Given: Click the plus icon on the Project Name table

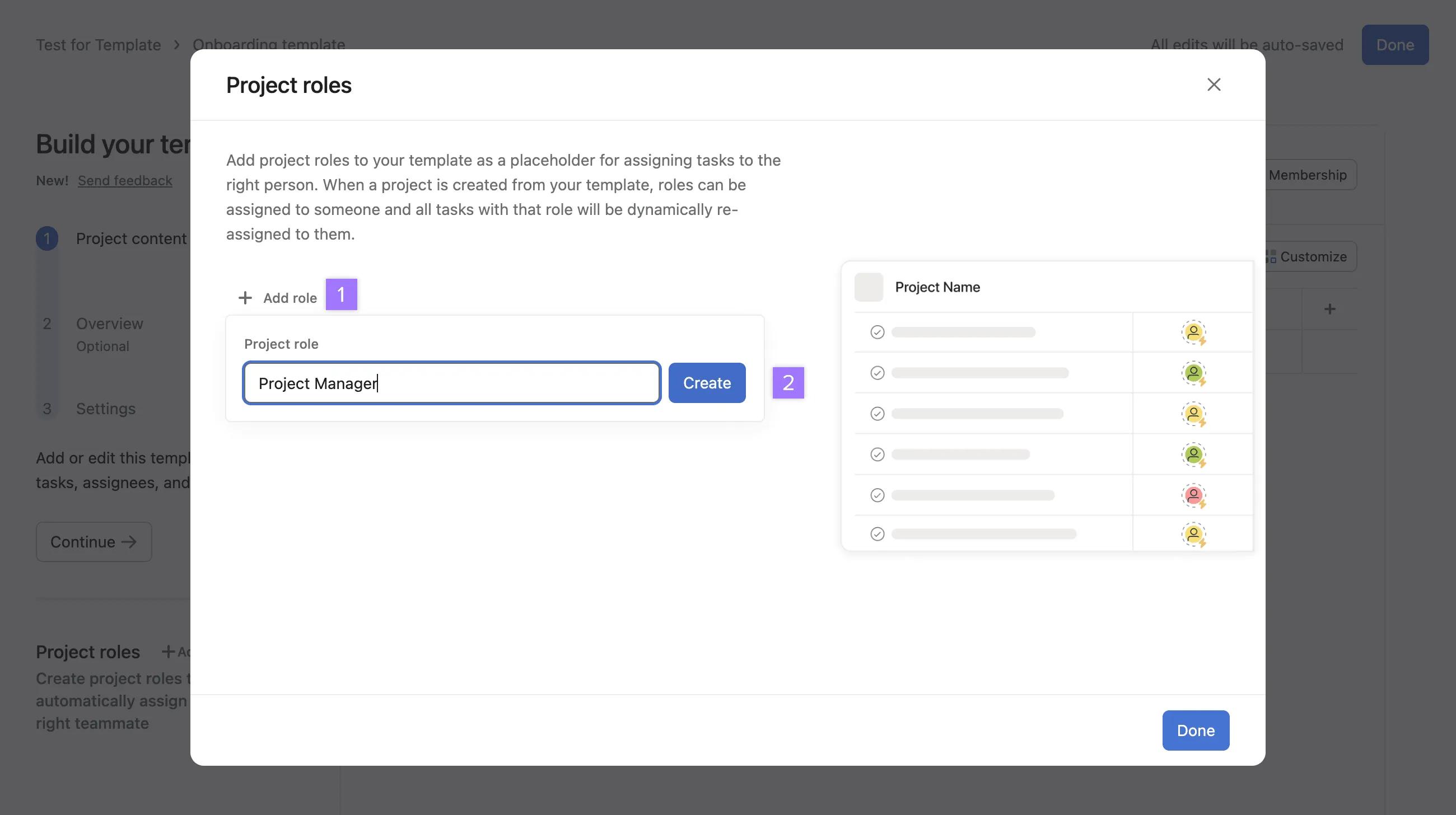Looking at the screenshot, I should tap(1329, 308).
